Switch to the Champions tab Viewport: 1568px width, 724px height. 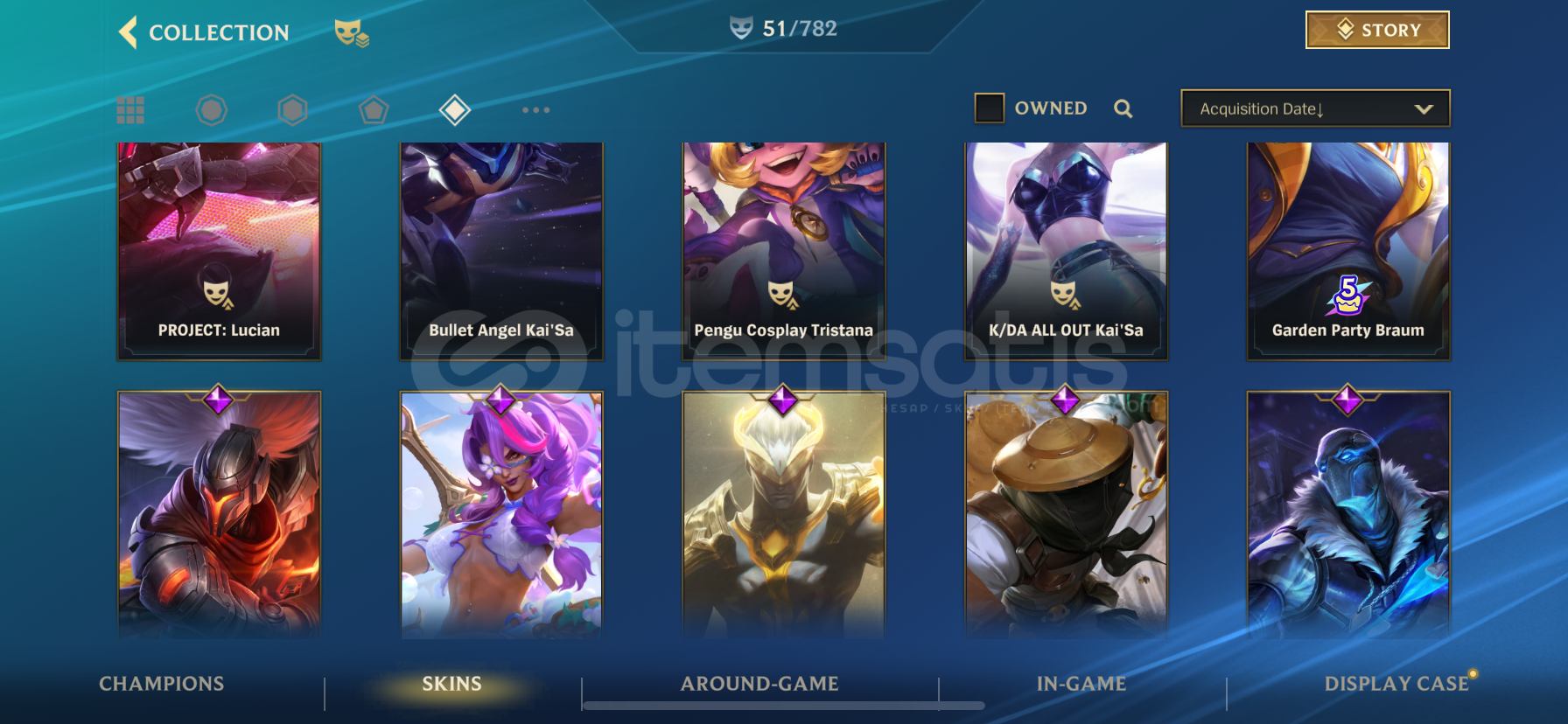[x=162, y=684]
